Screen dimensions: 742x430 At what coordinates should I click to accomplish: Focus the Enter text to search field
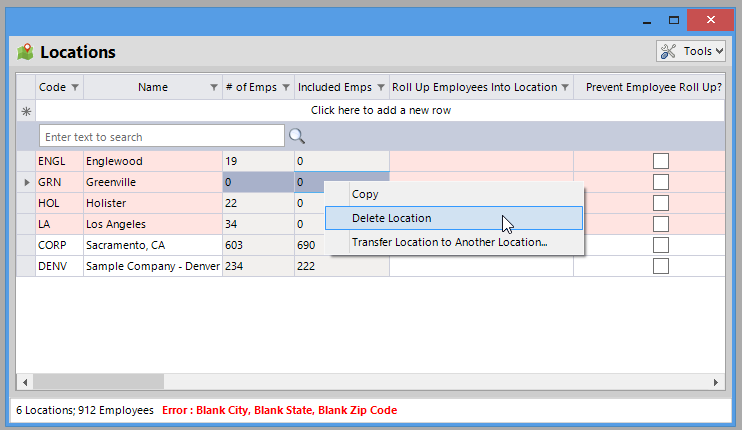pyautogui.click(x=161, y=136)
